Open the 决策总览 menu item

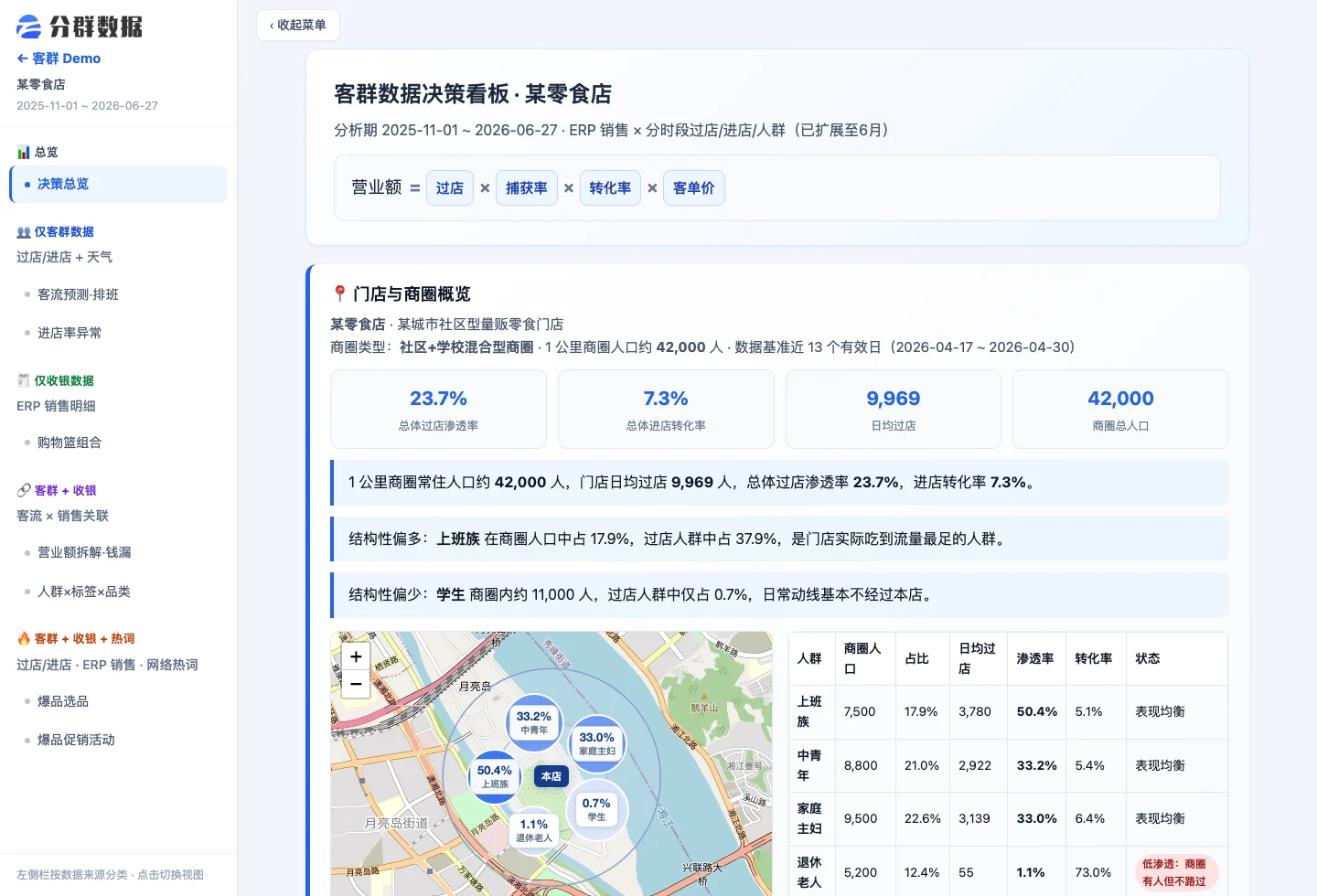point(119,184)
